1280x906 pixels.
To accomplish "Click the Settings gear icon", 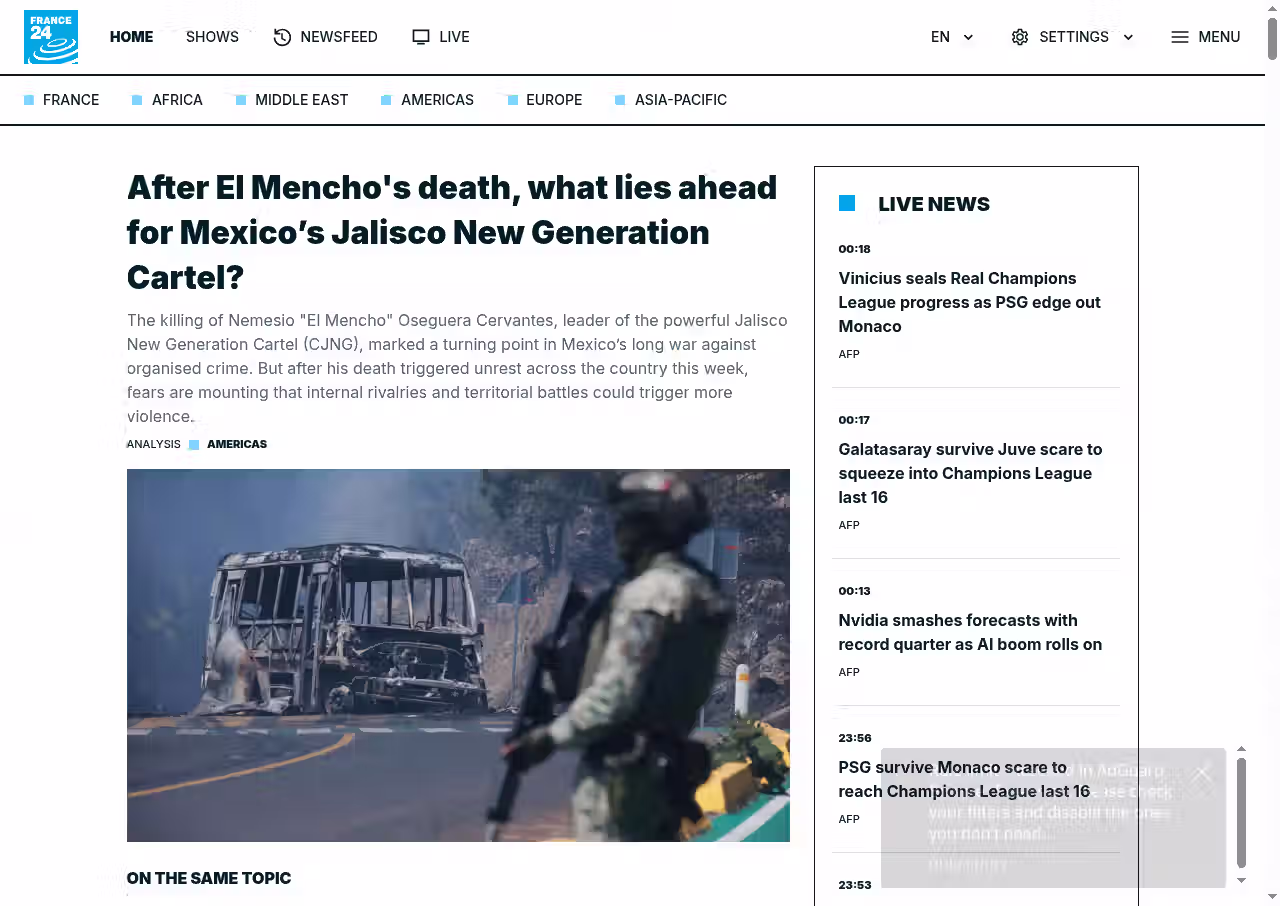I will [1019, 37].
